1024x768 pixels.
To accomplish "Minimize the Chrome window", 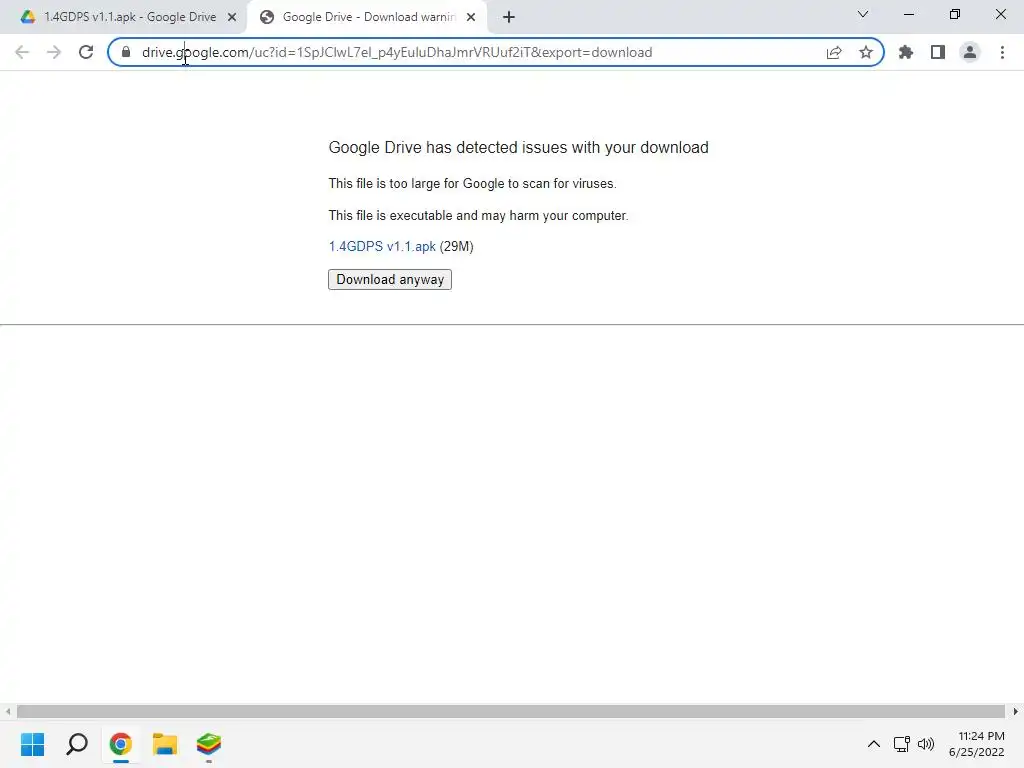I will (908, 14).
